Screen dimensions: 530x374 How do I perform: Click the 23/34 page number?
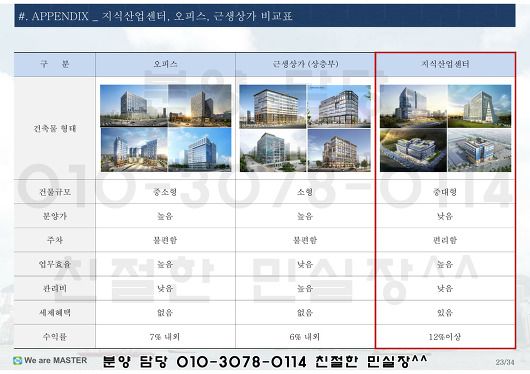click(x=505, y=362)
